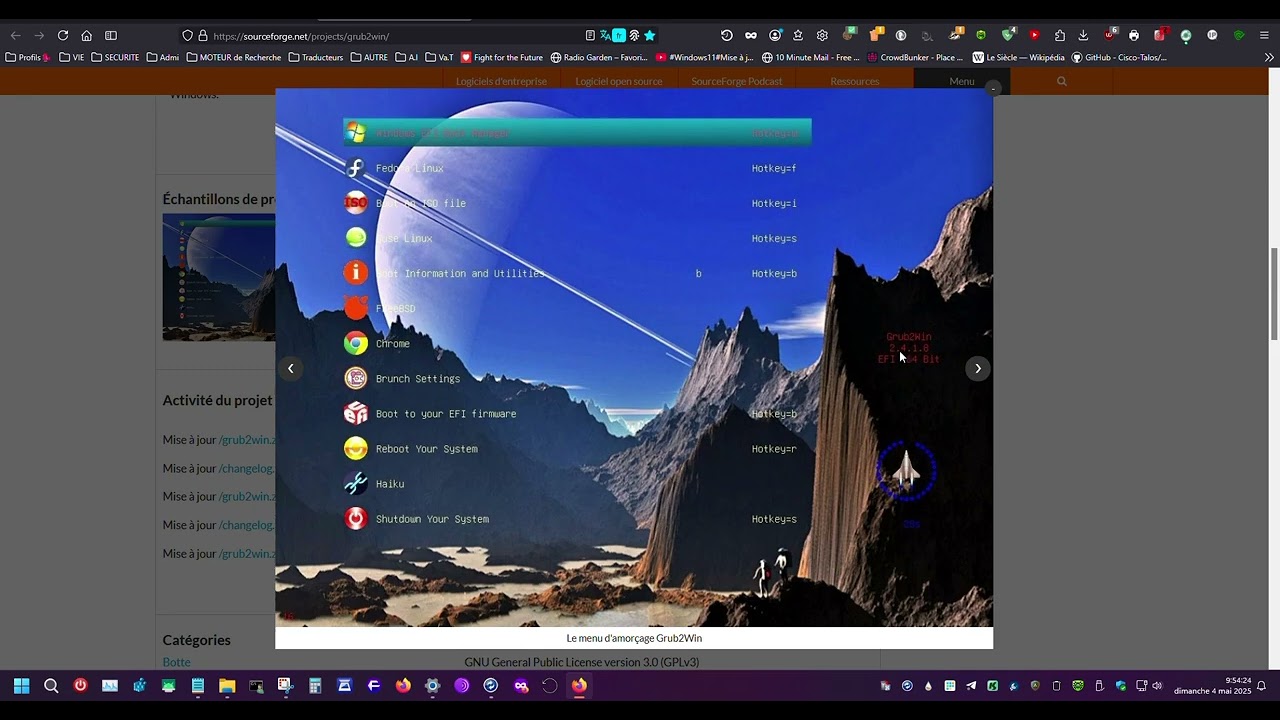Open the 10 Minute Mail bookmark
This screenshot has height=720, width=1280.
[x=811, y=57]
